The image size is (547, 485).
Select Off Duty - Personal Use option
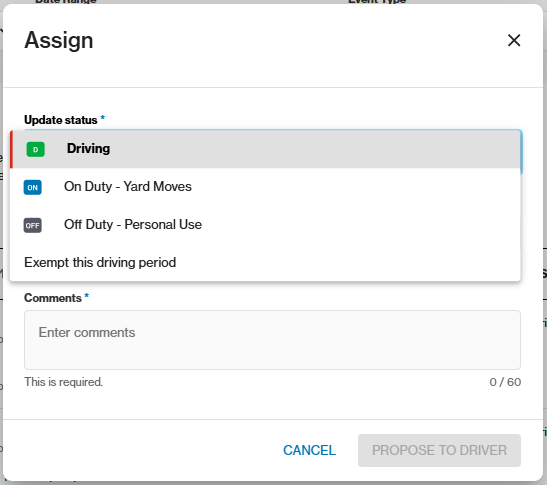point(265,225)
